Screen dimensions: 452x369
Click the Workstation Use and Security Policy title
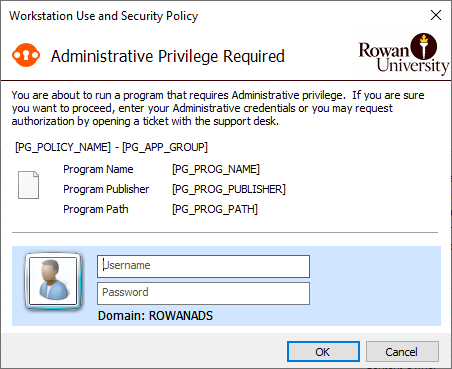104,16
